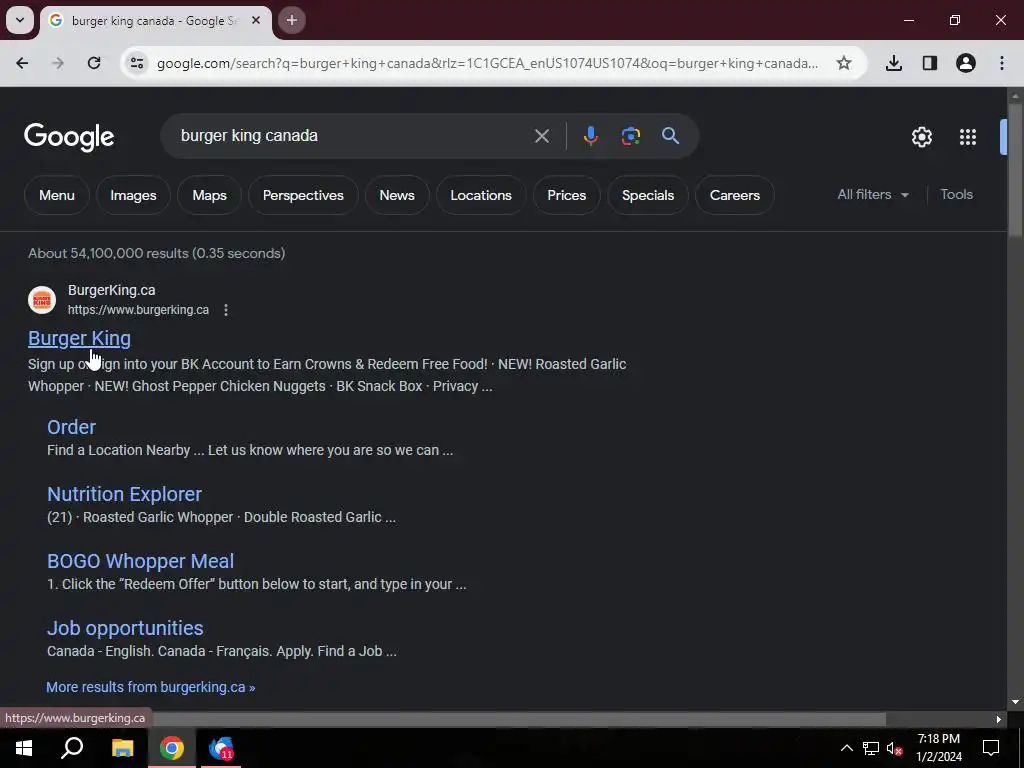Reload the current page
The height and width of the screenshot is (768, 1024).
[x=94, y=63]
